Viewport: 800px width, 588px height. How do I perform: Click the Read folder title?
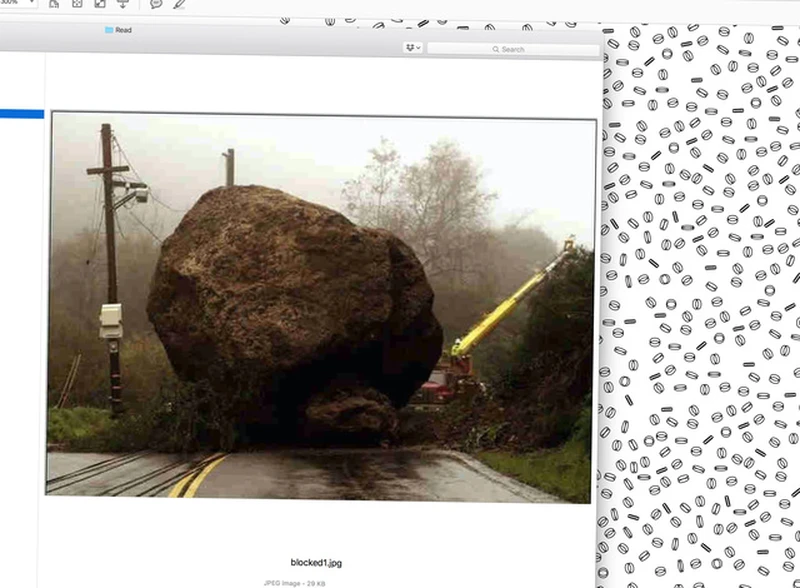pos(118,30)
